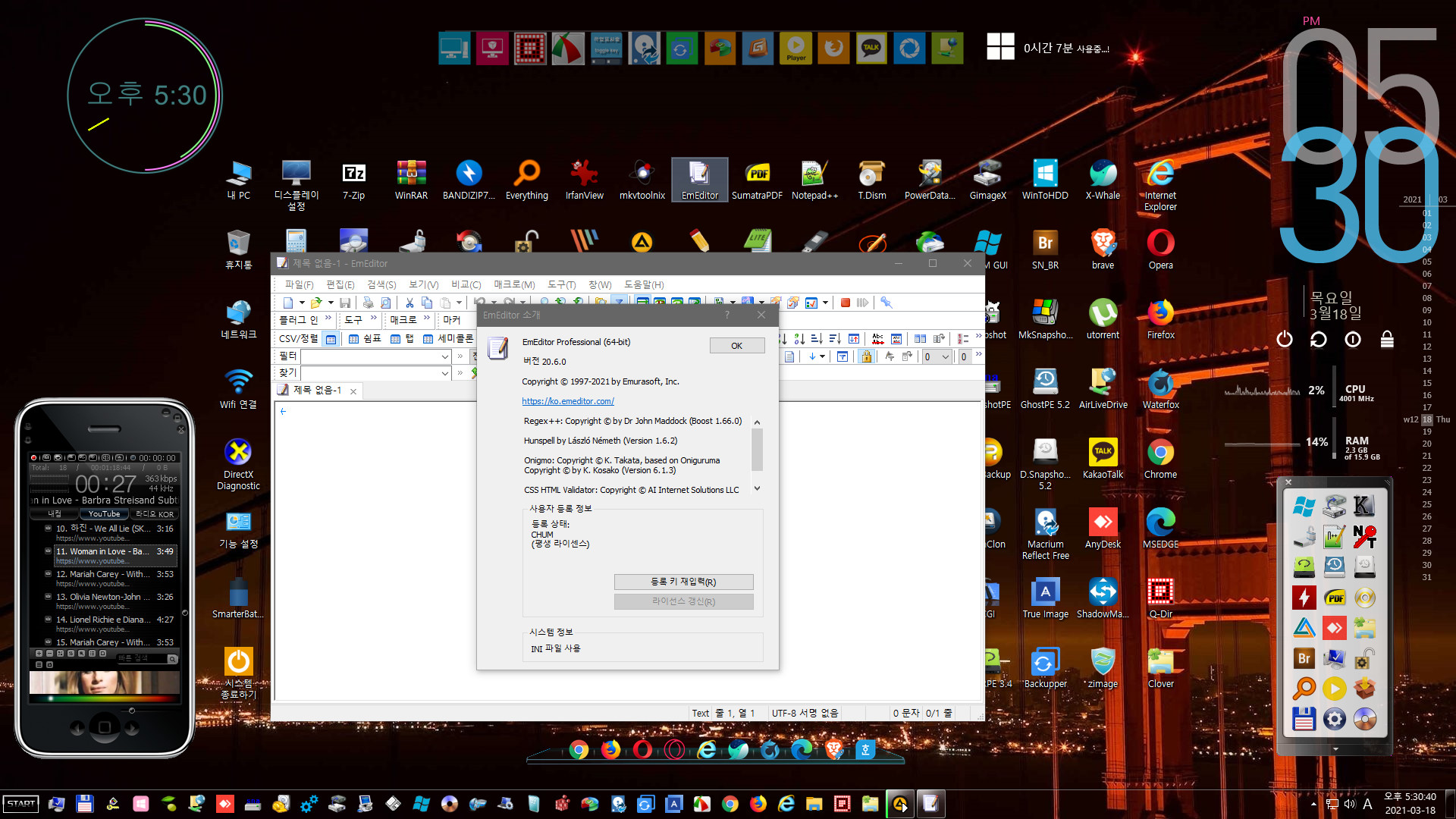Click the Player icon in top dock
This screenshot has height=819, width=1456.
click(x=795, y=49)
